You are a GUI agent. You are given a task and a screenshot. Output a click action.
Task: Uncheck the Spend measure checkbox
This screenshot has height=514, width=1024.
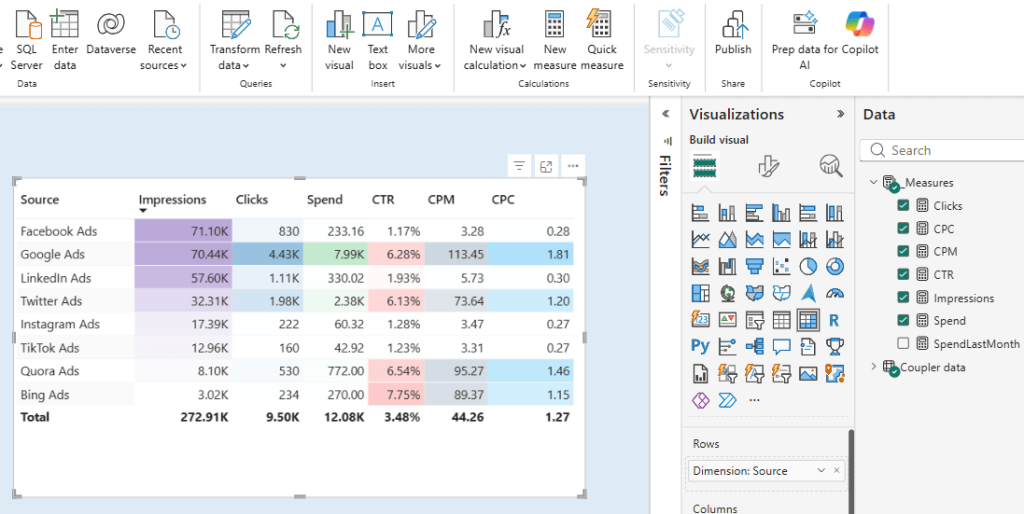903,321
